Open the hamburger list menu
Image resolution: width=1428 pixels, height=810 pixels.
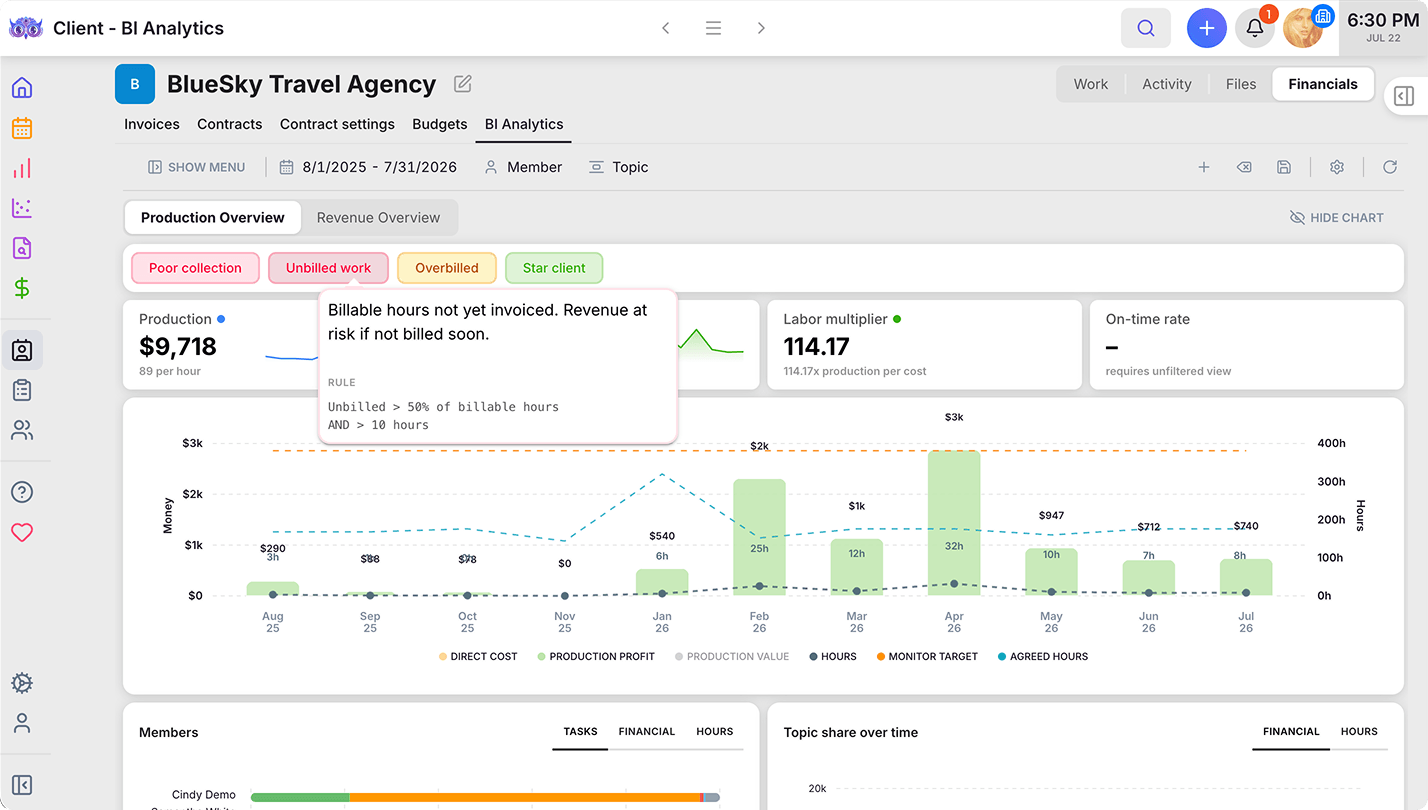tap(713, 28)
